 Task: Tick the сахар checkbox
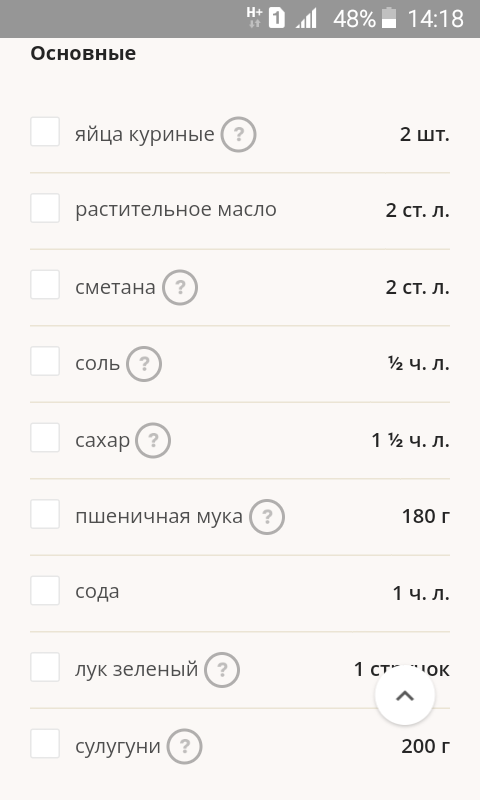[x=45, y=438]
